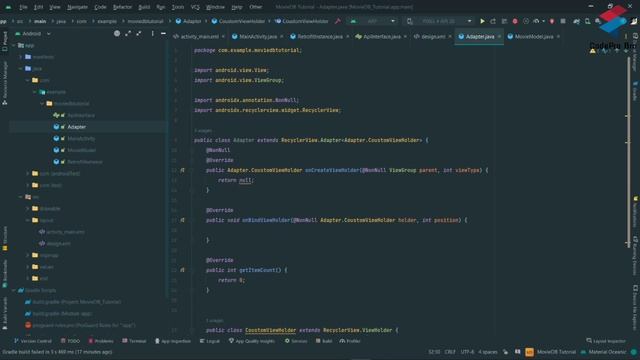Open the VCS menu
The height and width of the screenshot is (360, 640).
[x=195, y=7]
